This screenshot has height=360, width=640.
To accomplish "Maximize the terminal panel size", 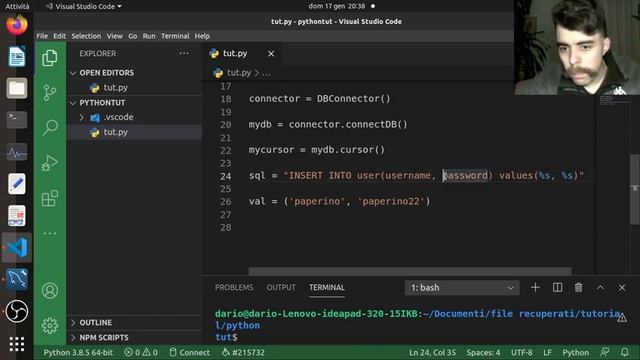I will pos(600,288).
